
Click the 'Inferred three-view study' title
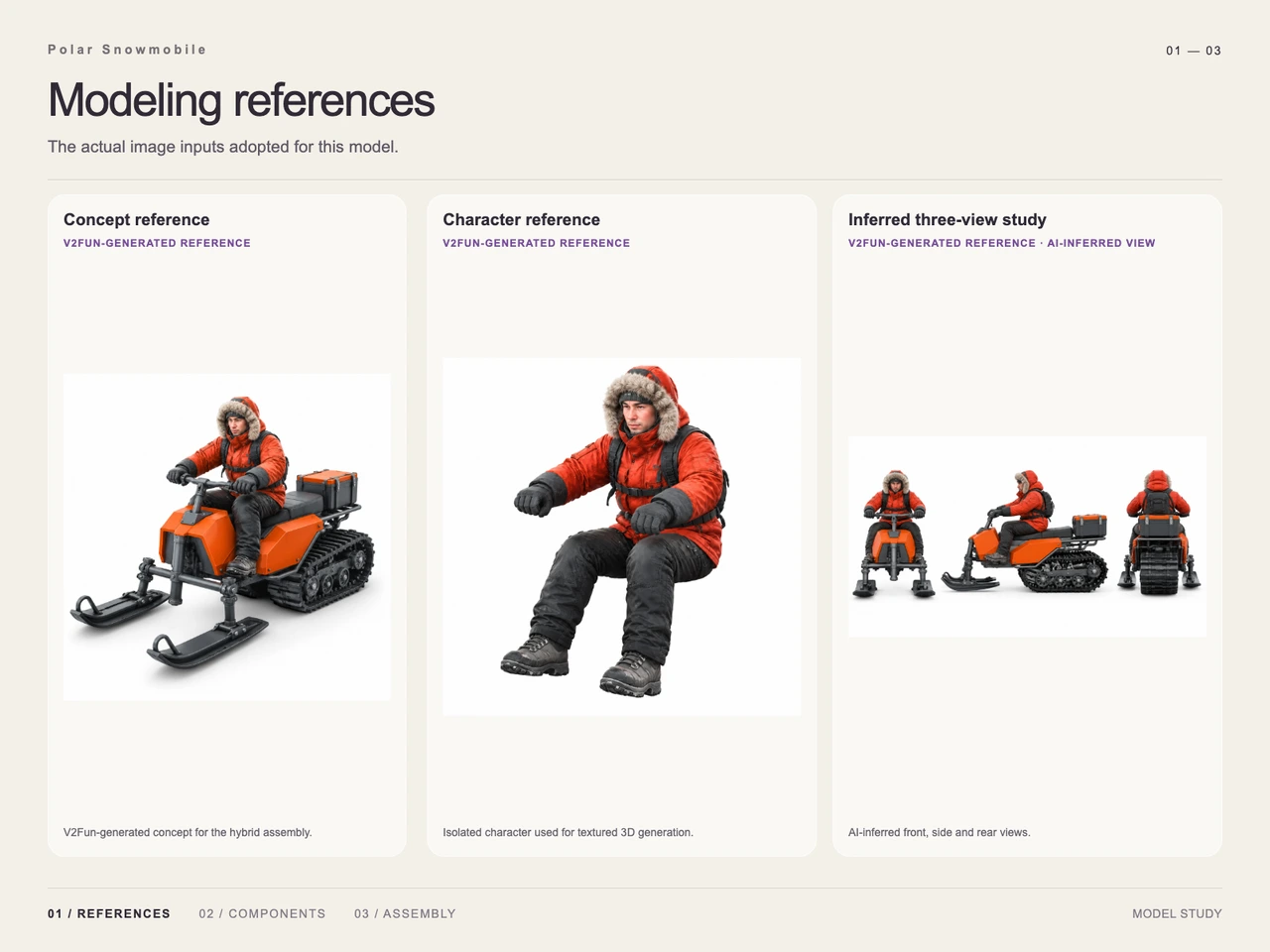tap(948, 220)
